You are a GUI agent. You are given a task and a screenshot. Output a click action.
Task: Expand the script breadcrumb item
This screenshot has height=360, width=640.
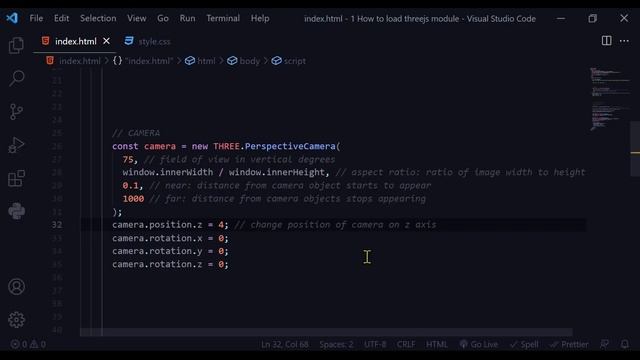pyautogui.click(x=289, y=61)
